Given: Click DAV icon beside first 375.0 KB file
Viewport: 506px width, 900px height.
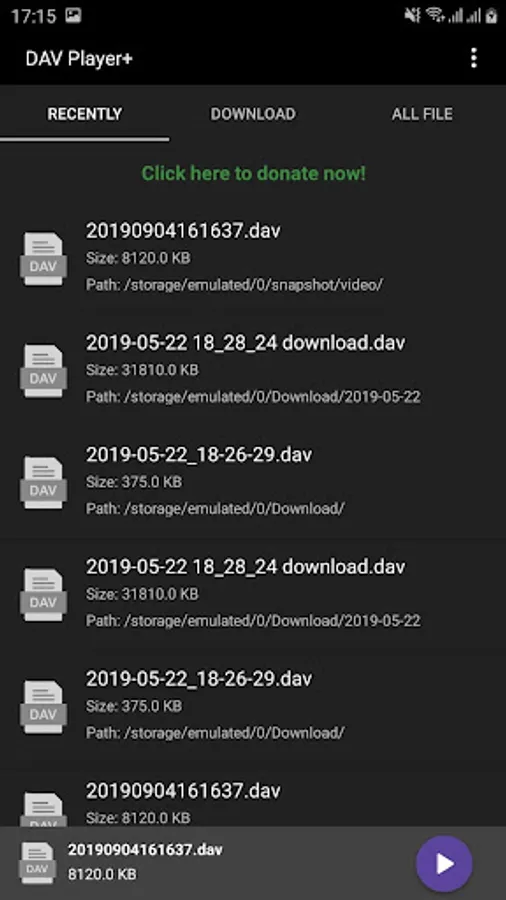Looking at the screenshot, I should tap(44, 483).
